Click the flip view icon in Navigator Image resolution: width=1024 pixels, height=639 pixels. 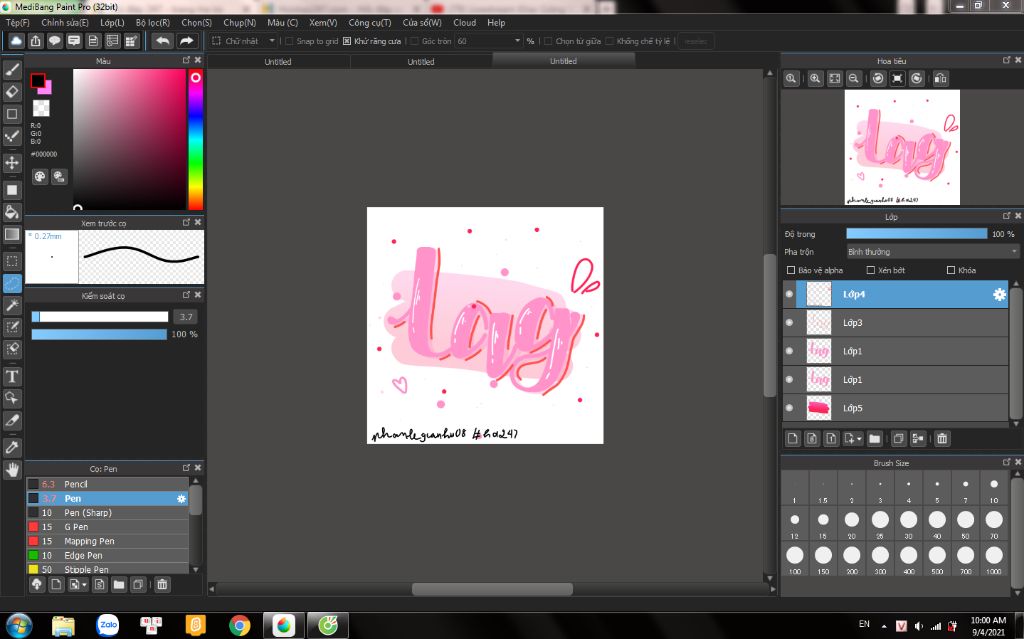pos(940,78)
